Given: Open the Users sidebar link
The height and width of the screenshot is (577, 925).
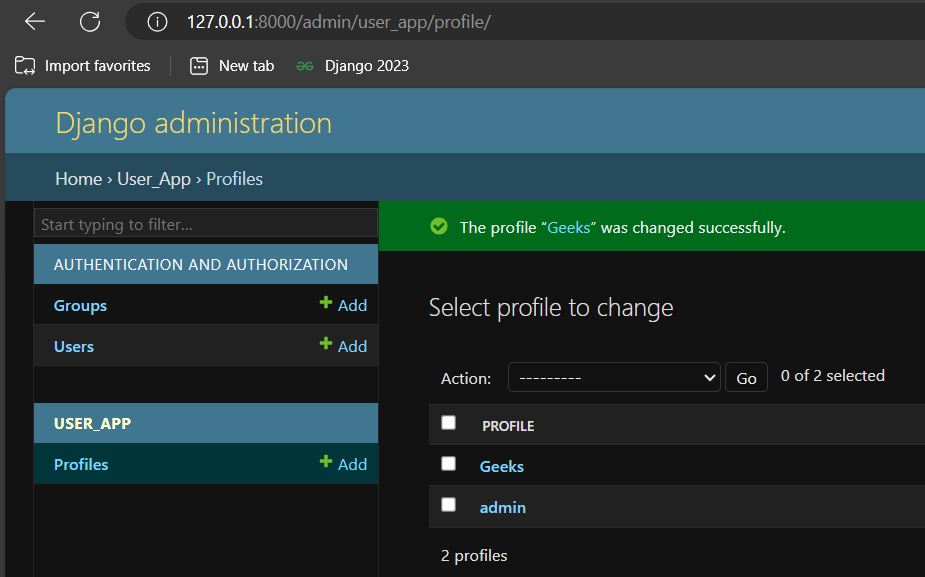Looking at the screenshot, I should point(74,347).
